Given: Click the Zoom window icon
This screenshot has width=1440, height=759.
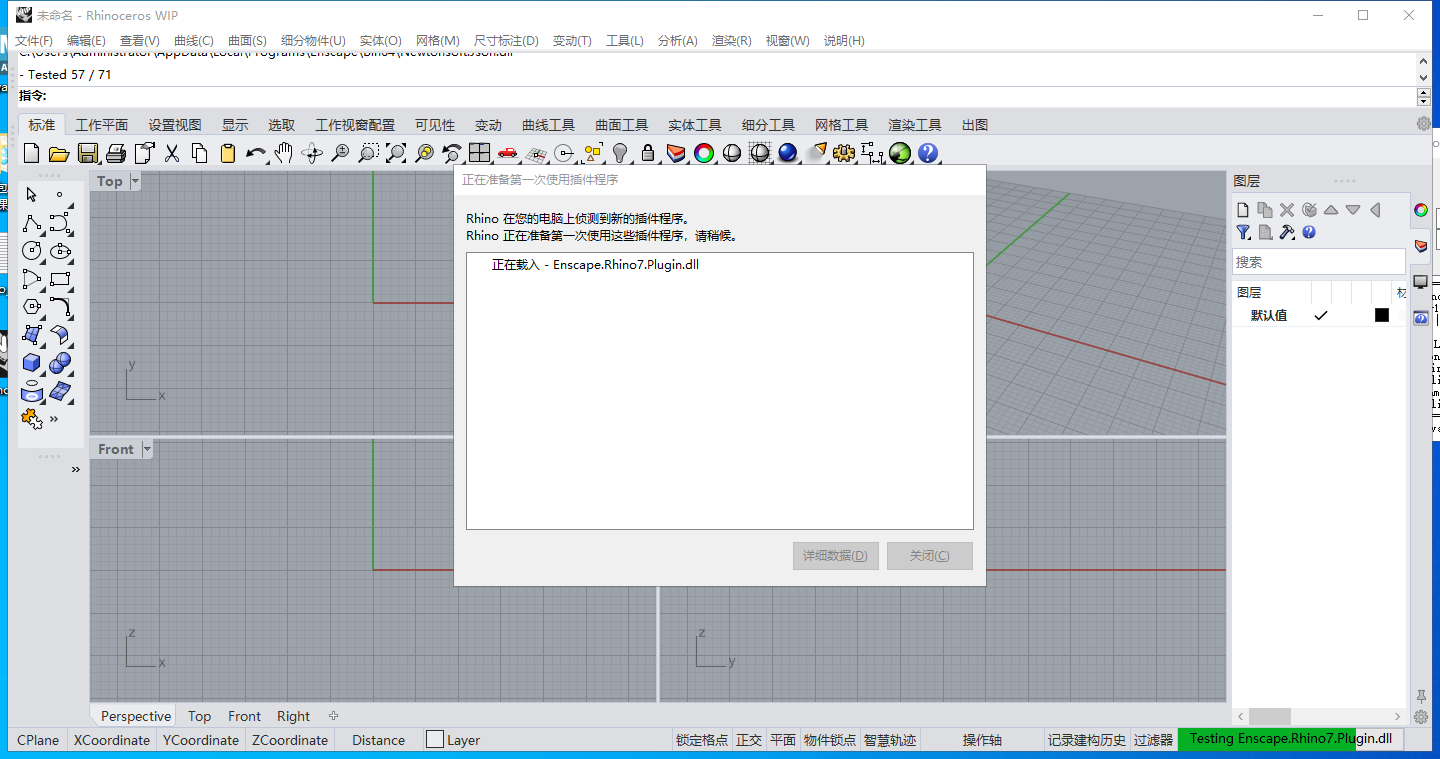Looking at the screenshot, I should pyautogui.click(x=368, y=153).
